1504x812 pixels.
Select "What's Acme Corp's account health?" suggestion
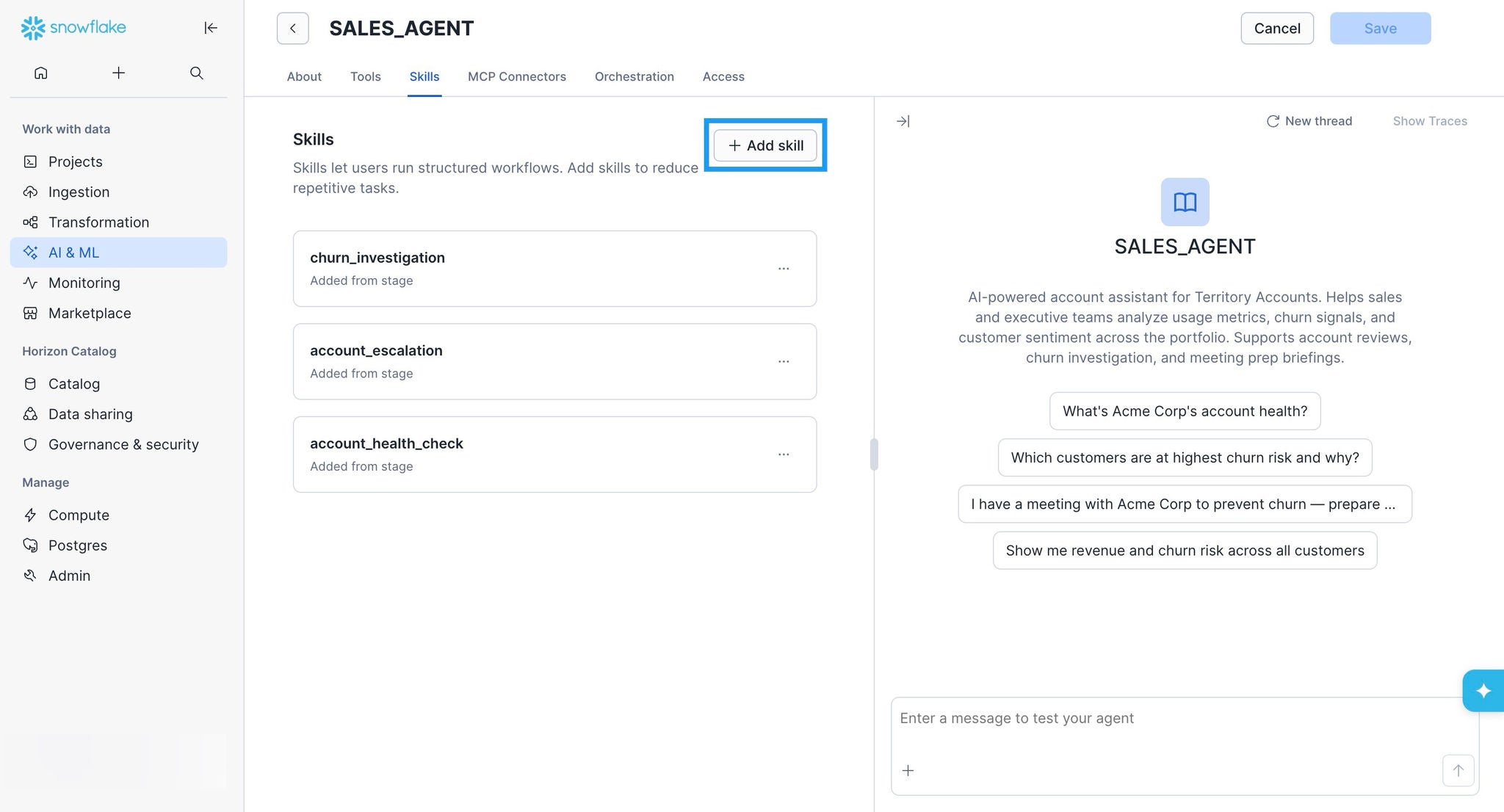(x=1185, y=411)
